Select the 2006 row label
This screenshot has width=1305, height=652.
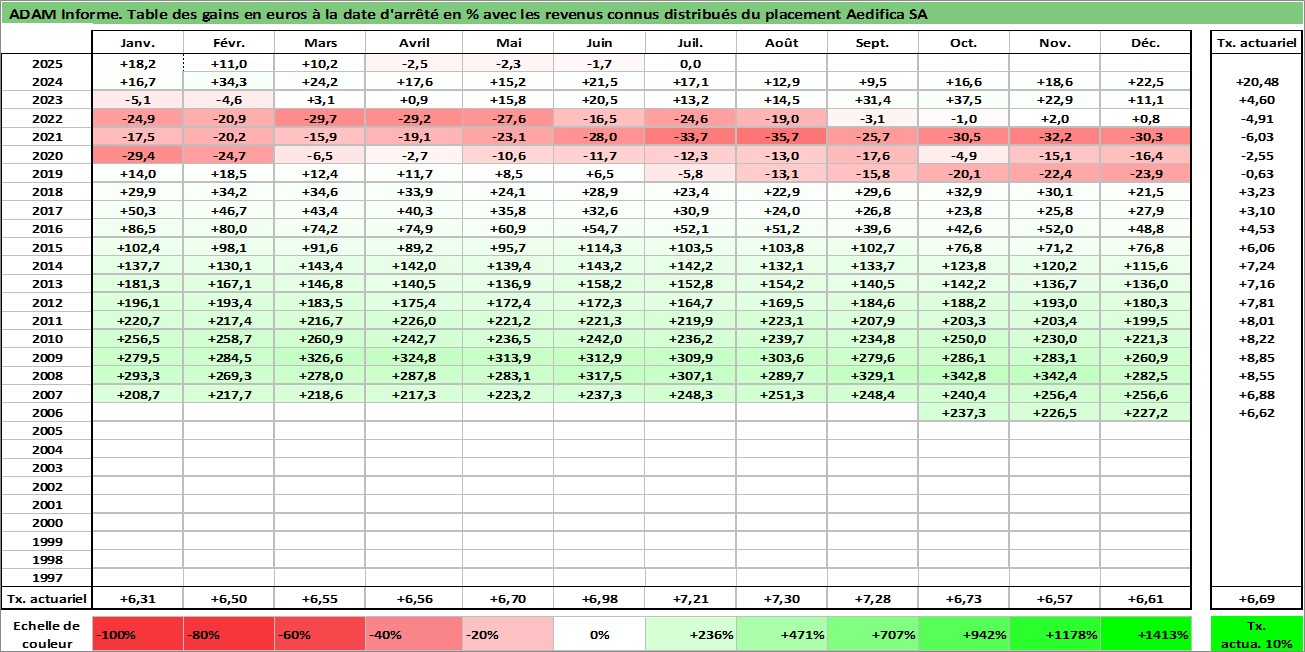(x=47, y=413)
